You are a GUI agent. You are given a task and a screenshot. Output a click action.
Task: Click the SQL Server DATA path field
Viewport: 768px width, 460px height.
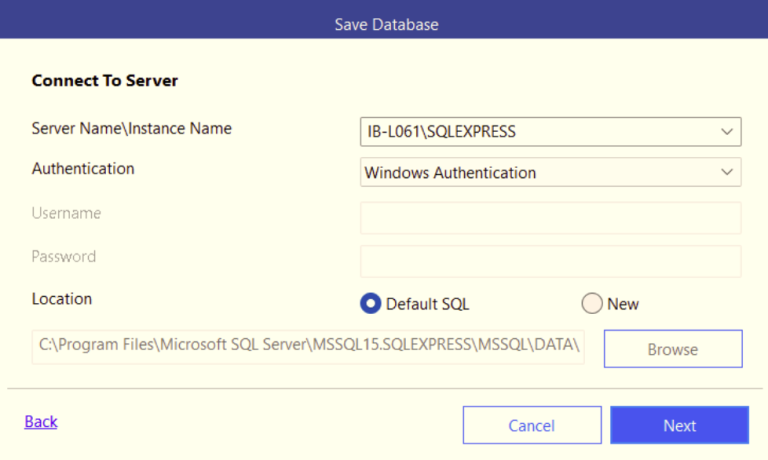(308, 347)
